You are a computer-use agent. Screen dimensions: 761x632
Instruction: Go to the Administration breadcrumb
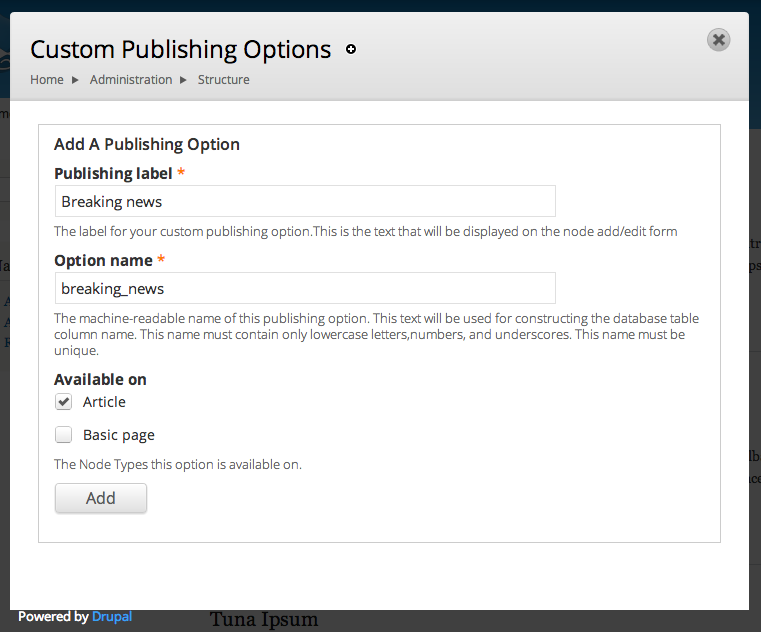coord(131,80)
